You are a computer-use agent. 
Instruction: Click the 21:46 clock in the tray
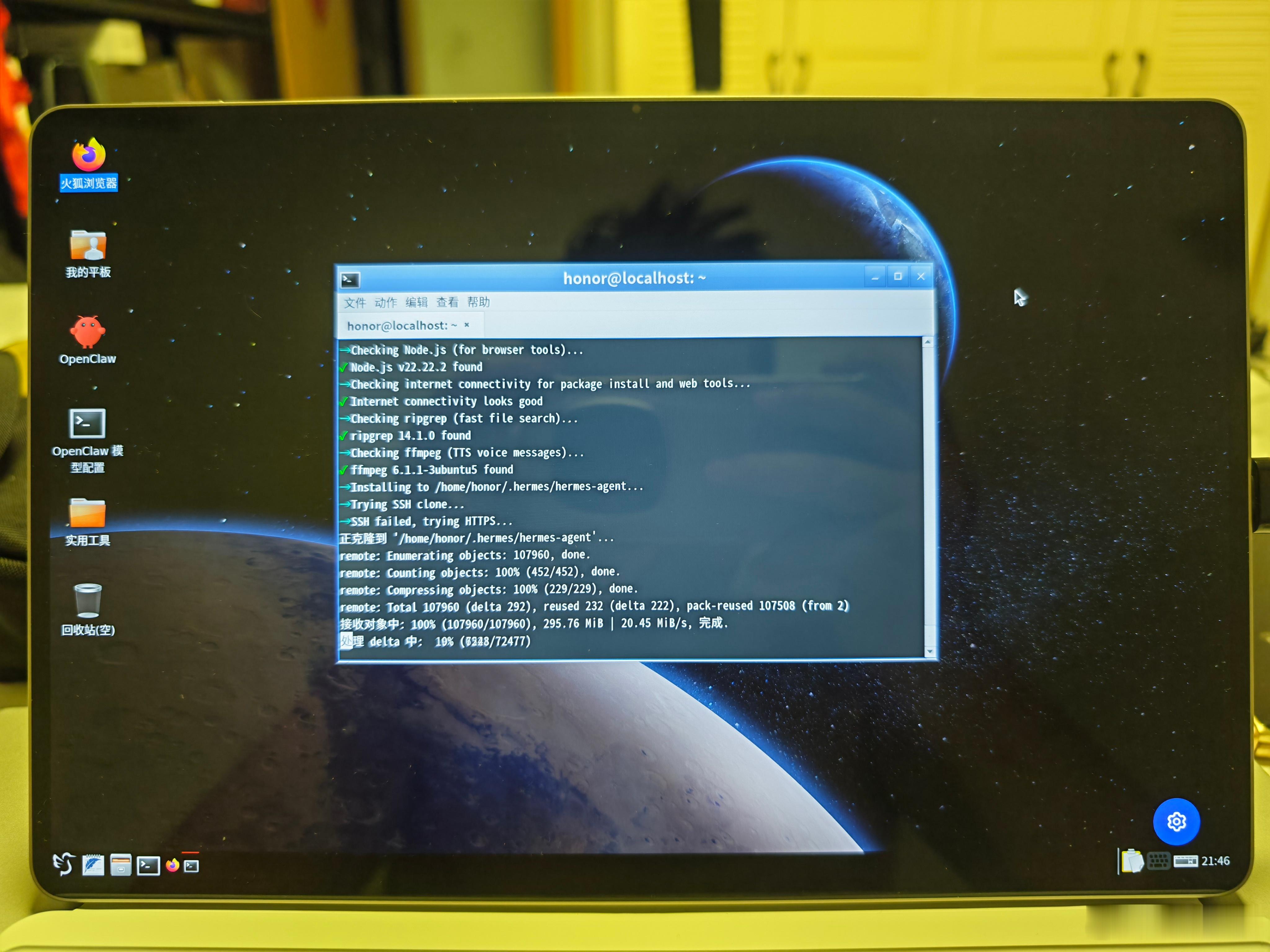[x=1215, y=861]
